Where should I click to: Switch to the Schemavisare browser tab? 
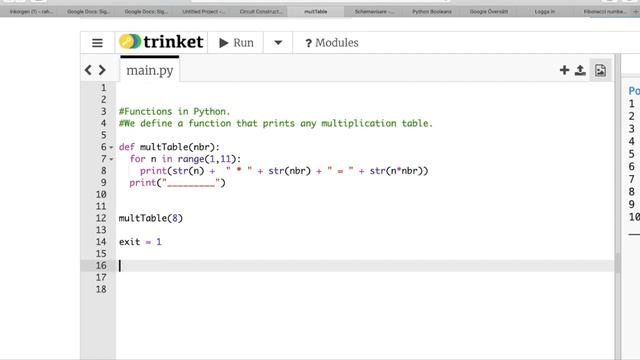(x=373, y=11)
